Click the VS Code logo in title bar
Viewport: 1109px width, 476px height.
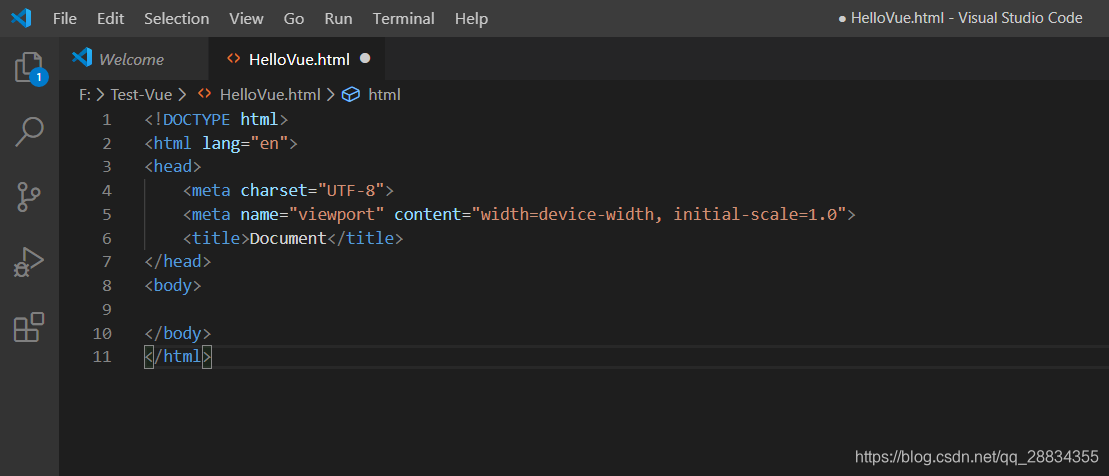21,18
